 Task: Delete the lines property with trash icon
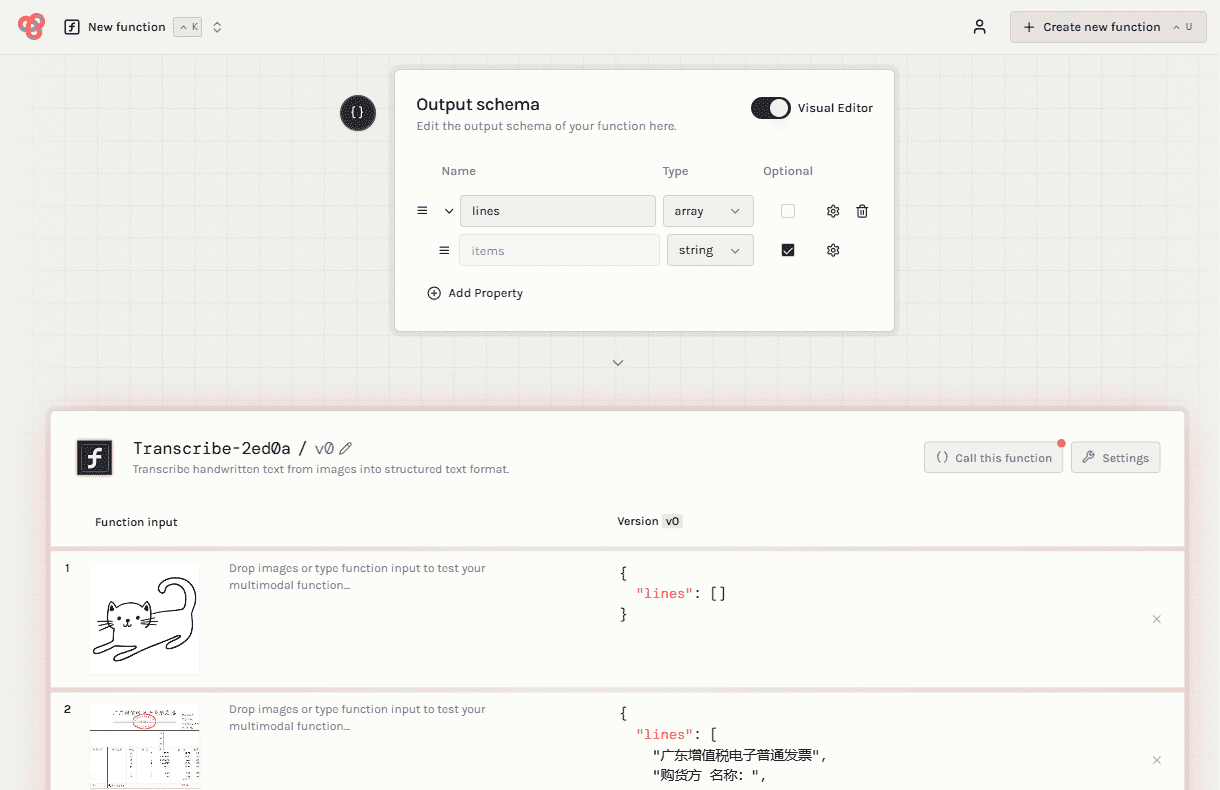tap(862, 211)
